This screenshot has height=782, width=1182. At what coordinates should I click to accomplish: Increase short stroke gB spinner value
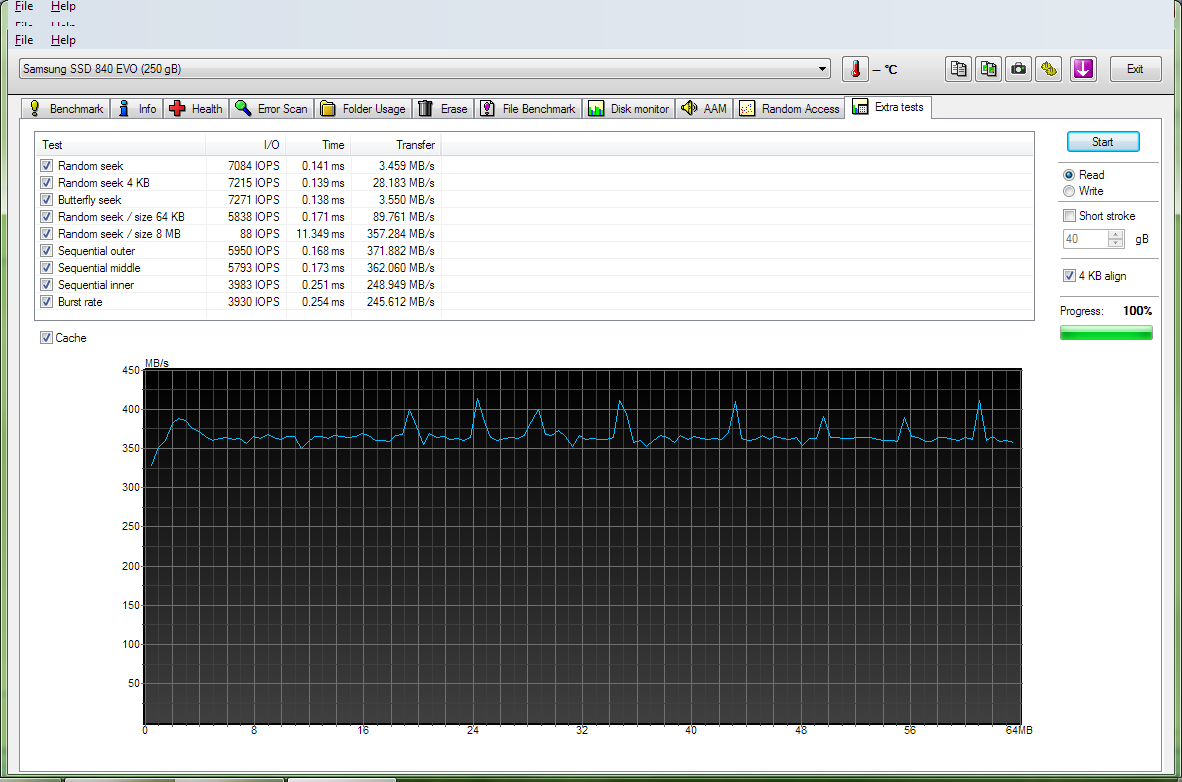click(x=1116, y=235)
